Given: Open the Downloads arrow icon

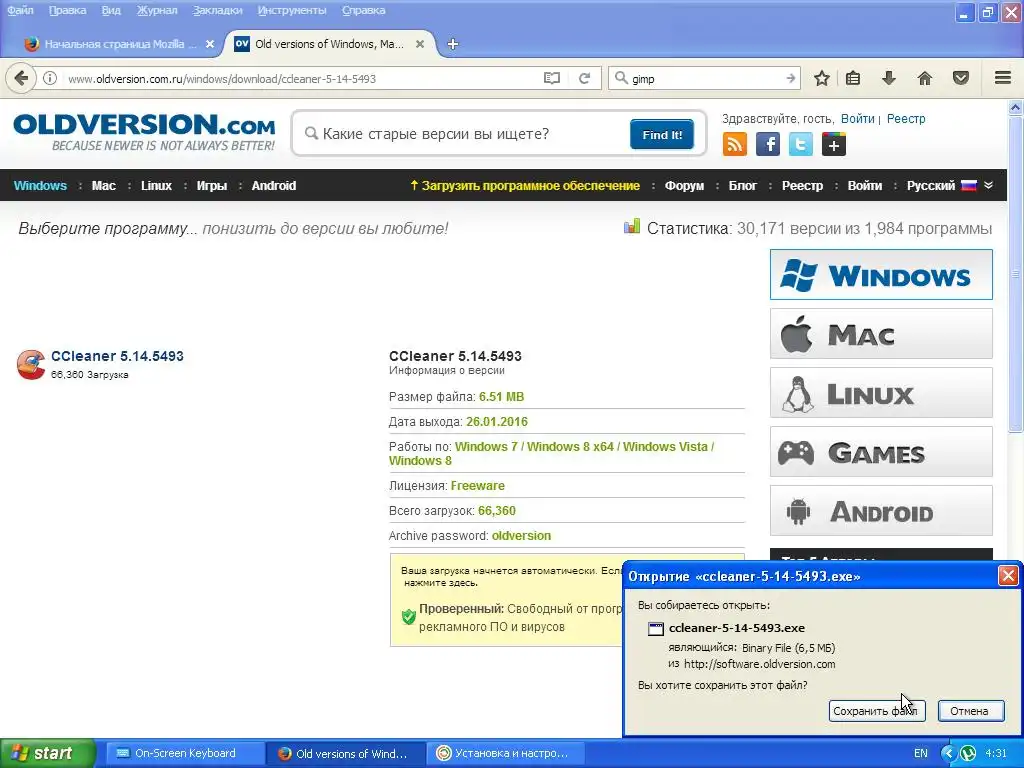Looking at the screenshot, I should coord(889,78).
